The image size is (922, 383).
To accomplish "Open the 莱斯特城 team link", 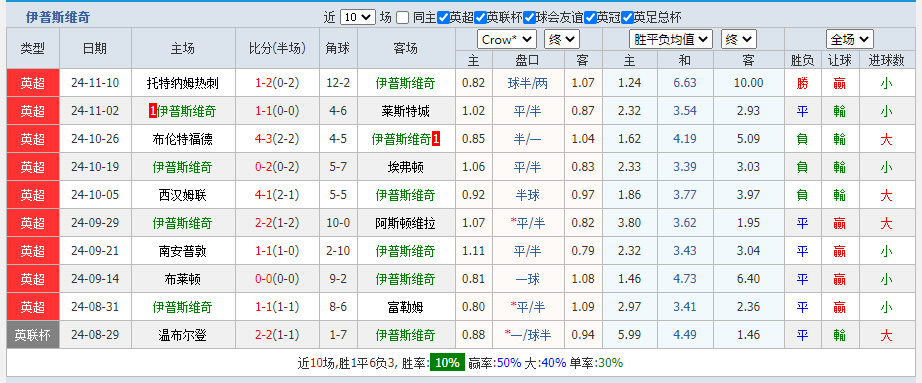I will (406, 111).
